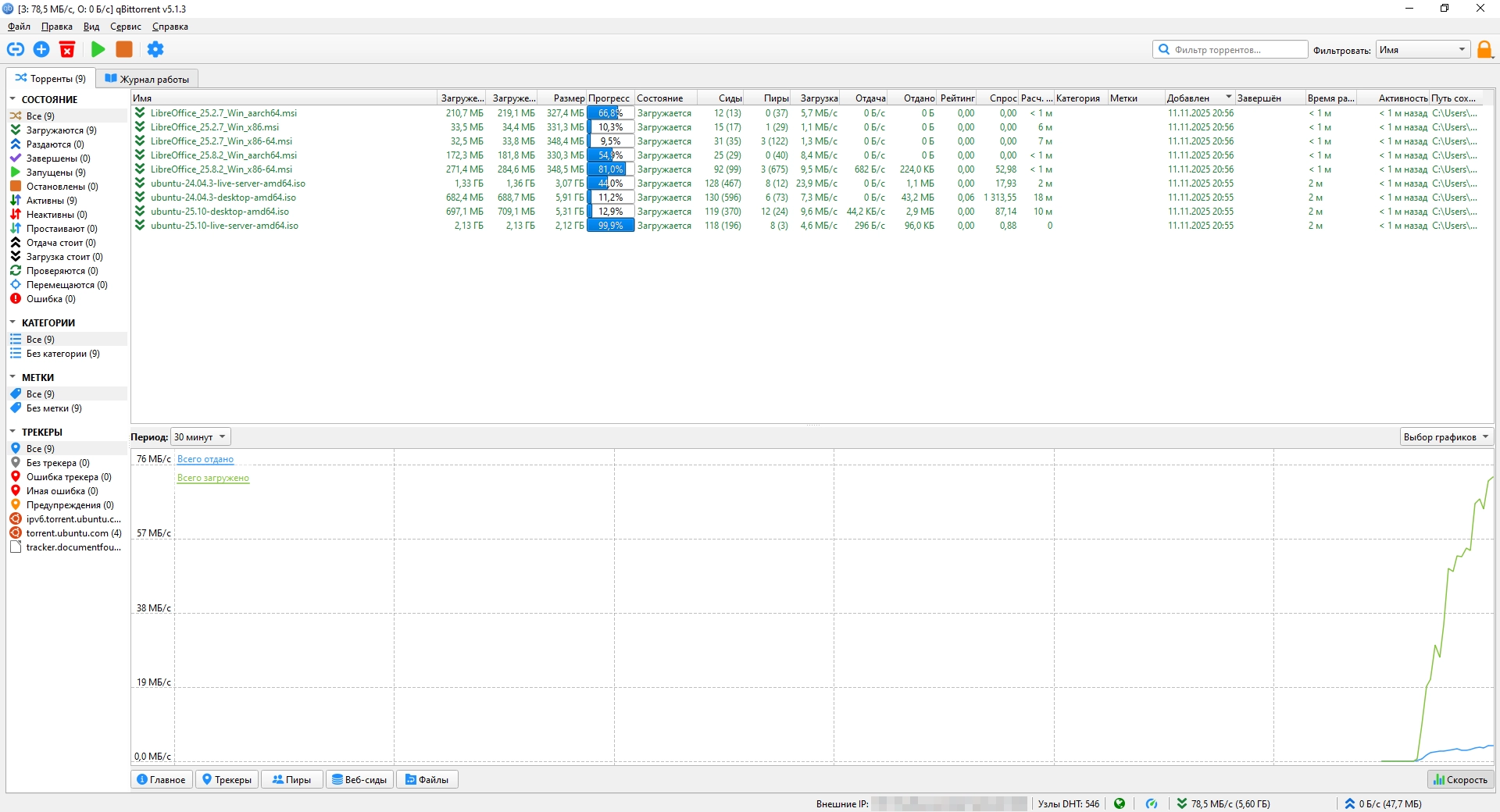Click the red delete torrent icon
1500x812 pixels.
point(67,49)
